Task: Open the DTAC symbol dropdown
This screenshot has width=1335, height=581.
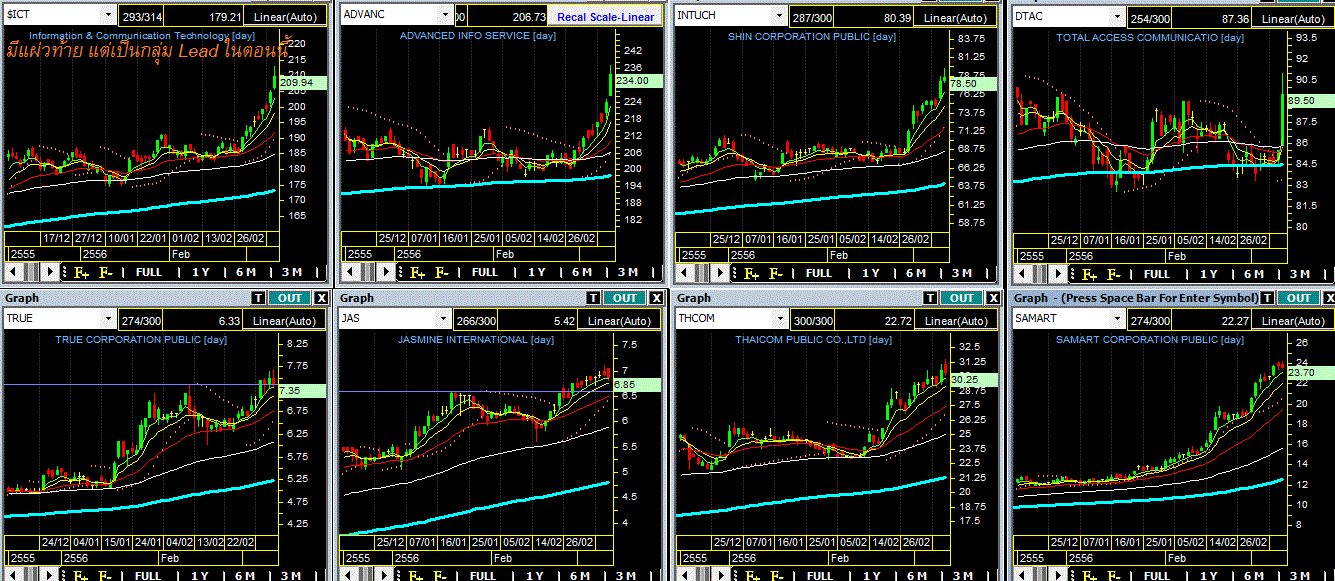Action: [1118, 17]
